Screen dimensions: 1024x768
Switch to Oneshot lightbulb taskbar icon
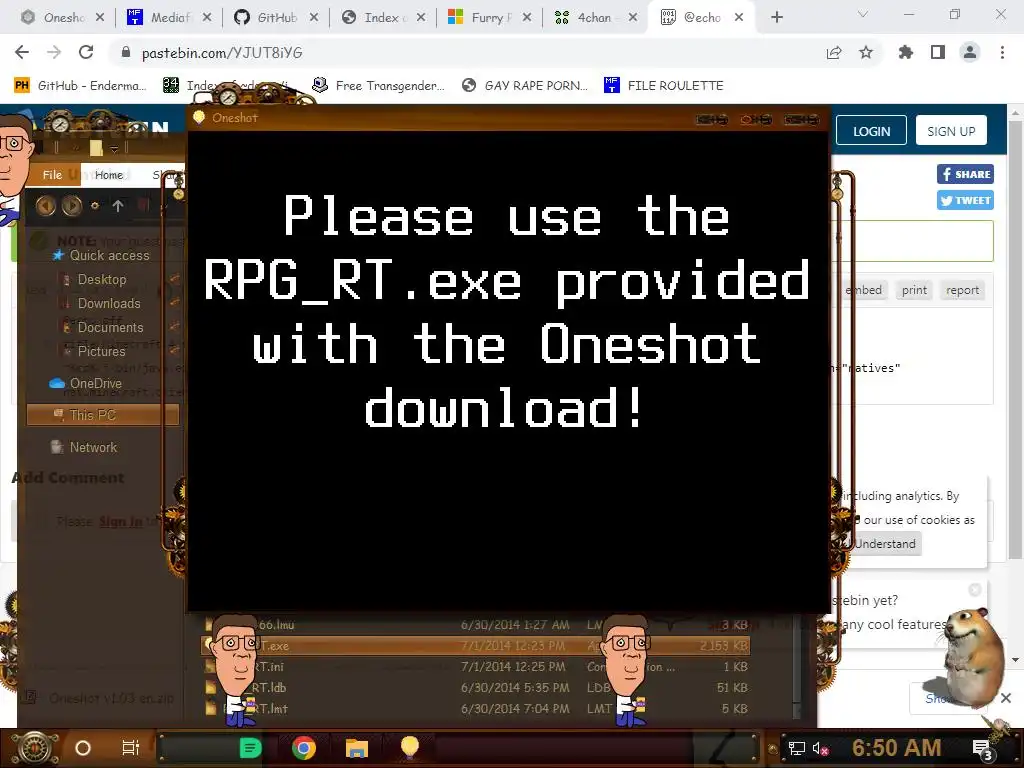point(409,747)
